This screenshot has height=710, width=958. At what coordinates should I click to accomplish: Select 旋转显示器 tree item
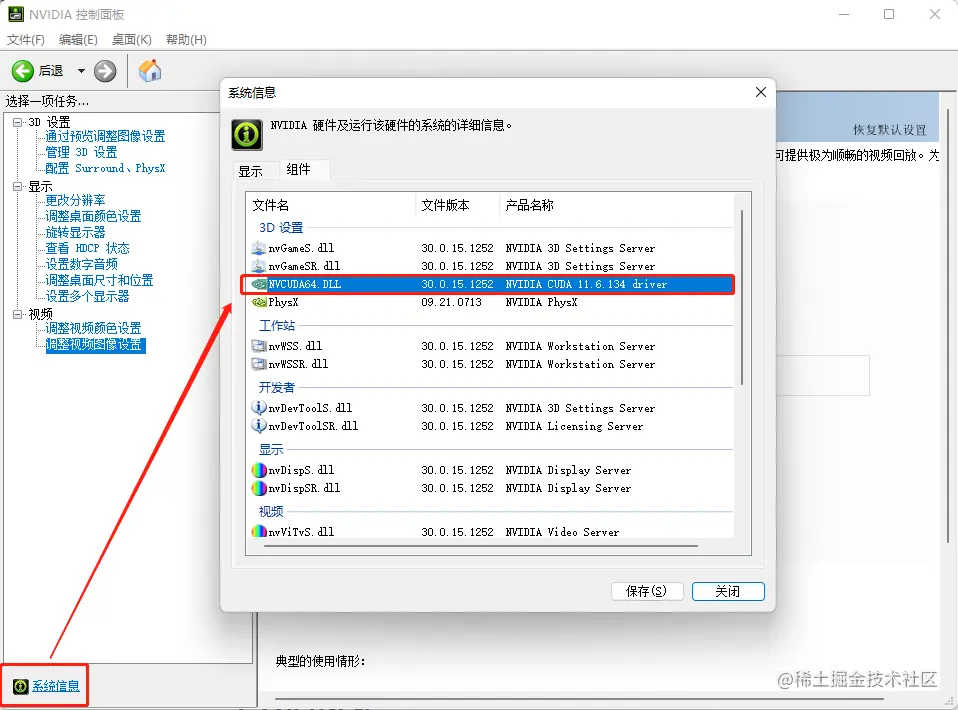pos(75,232)
